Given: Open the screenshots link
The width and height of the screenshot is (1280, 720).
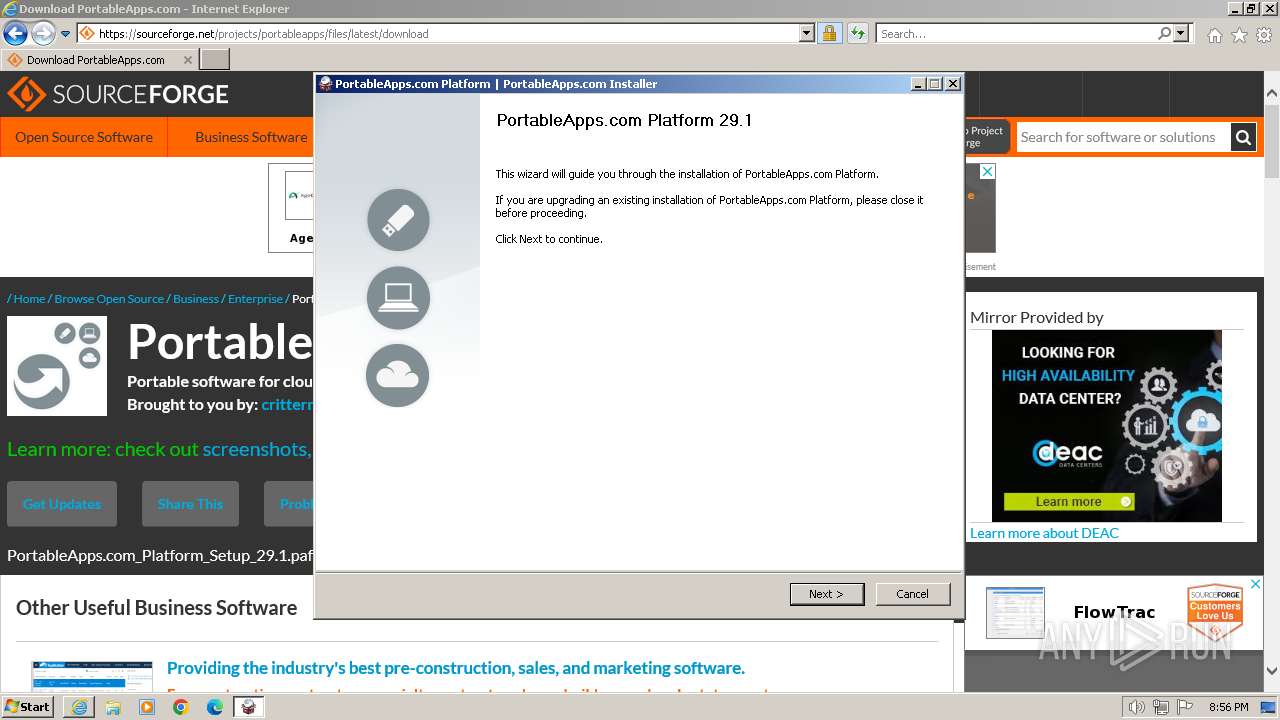Looking at the screenshot, I should coord(255,449).
